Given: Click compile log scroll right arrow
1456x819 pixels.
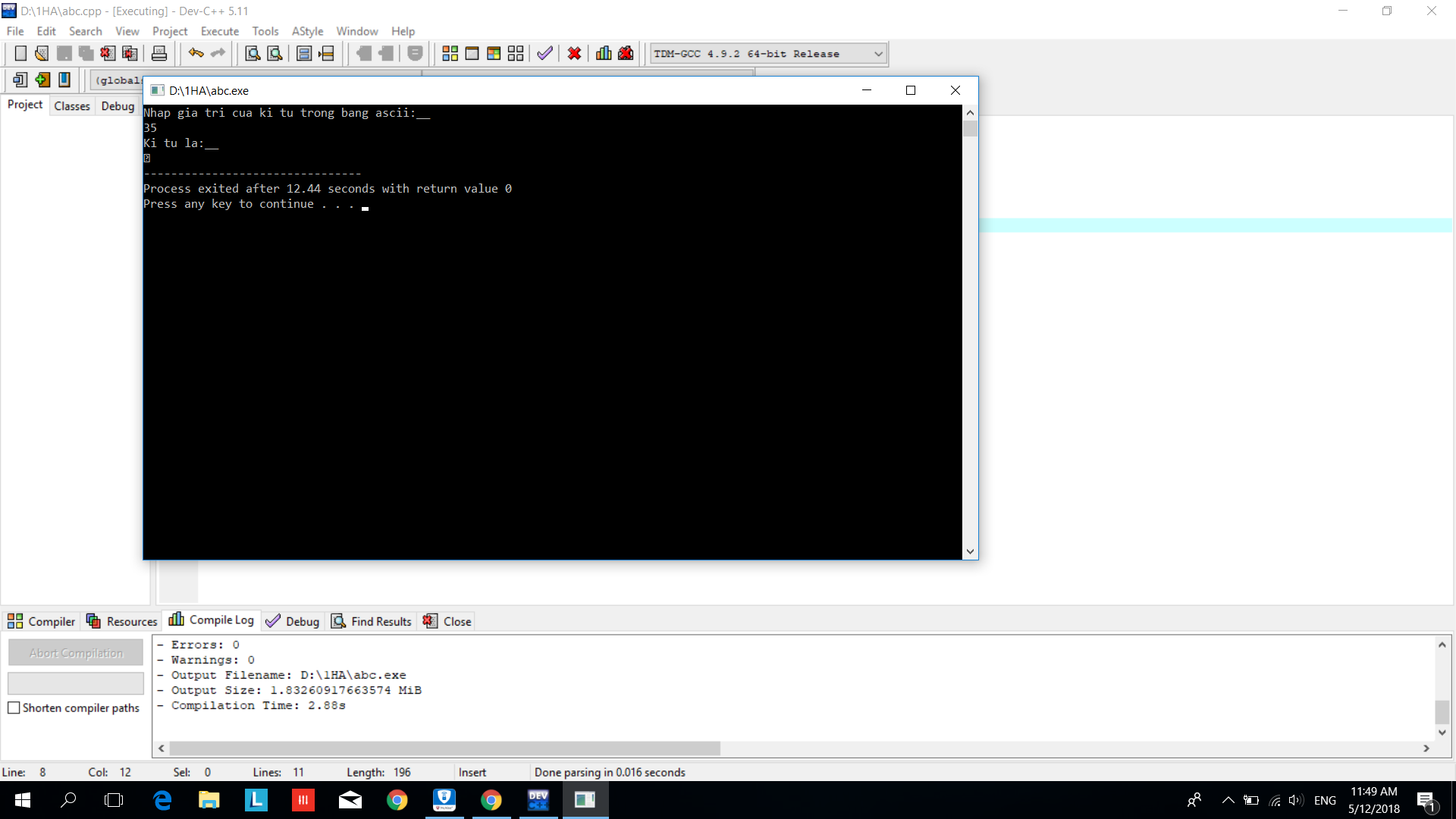Looking at the screenshot, I should coord(1426,748).
